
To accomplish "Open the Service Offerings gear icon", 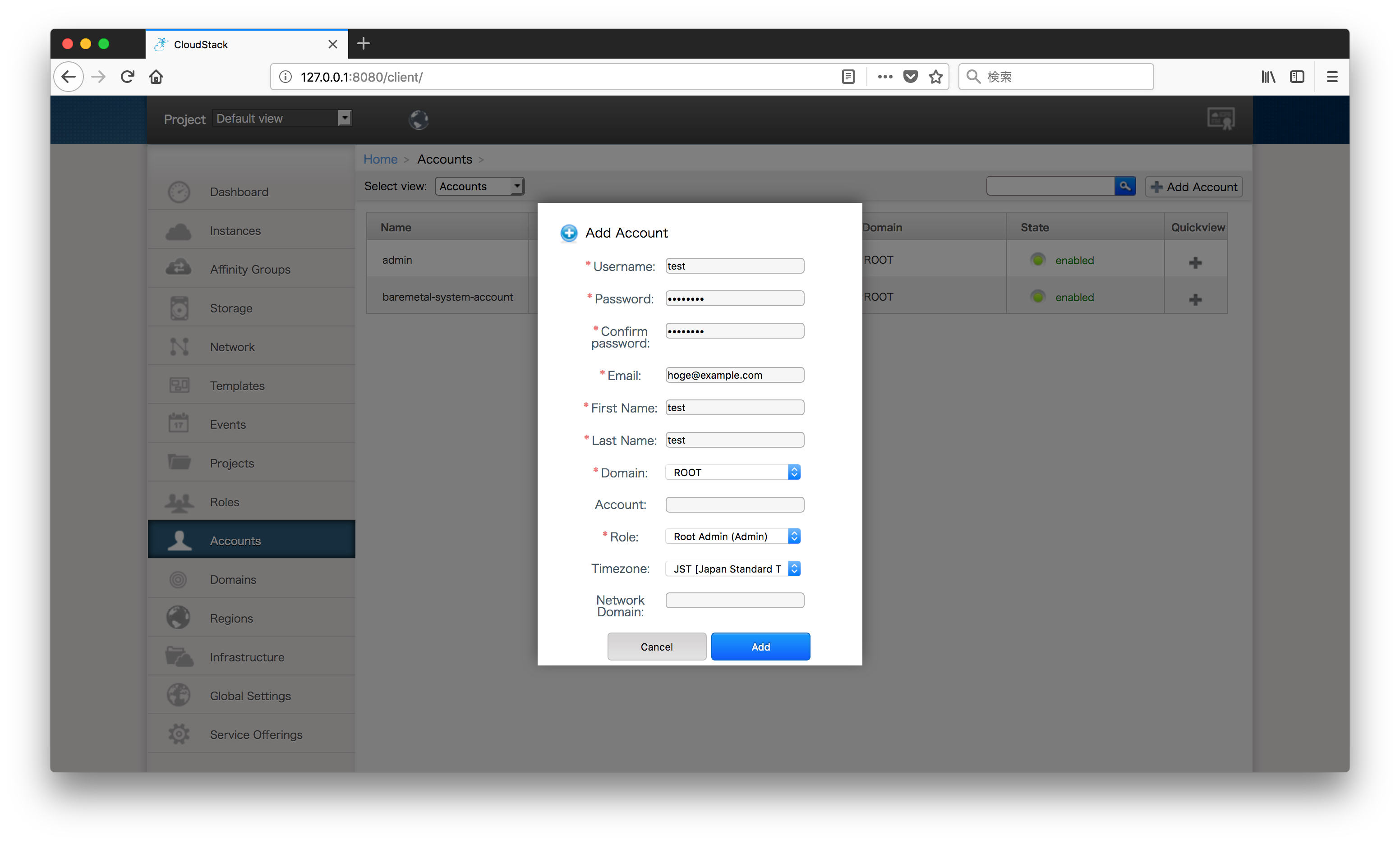I will (179, 734).
